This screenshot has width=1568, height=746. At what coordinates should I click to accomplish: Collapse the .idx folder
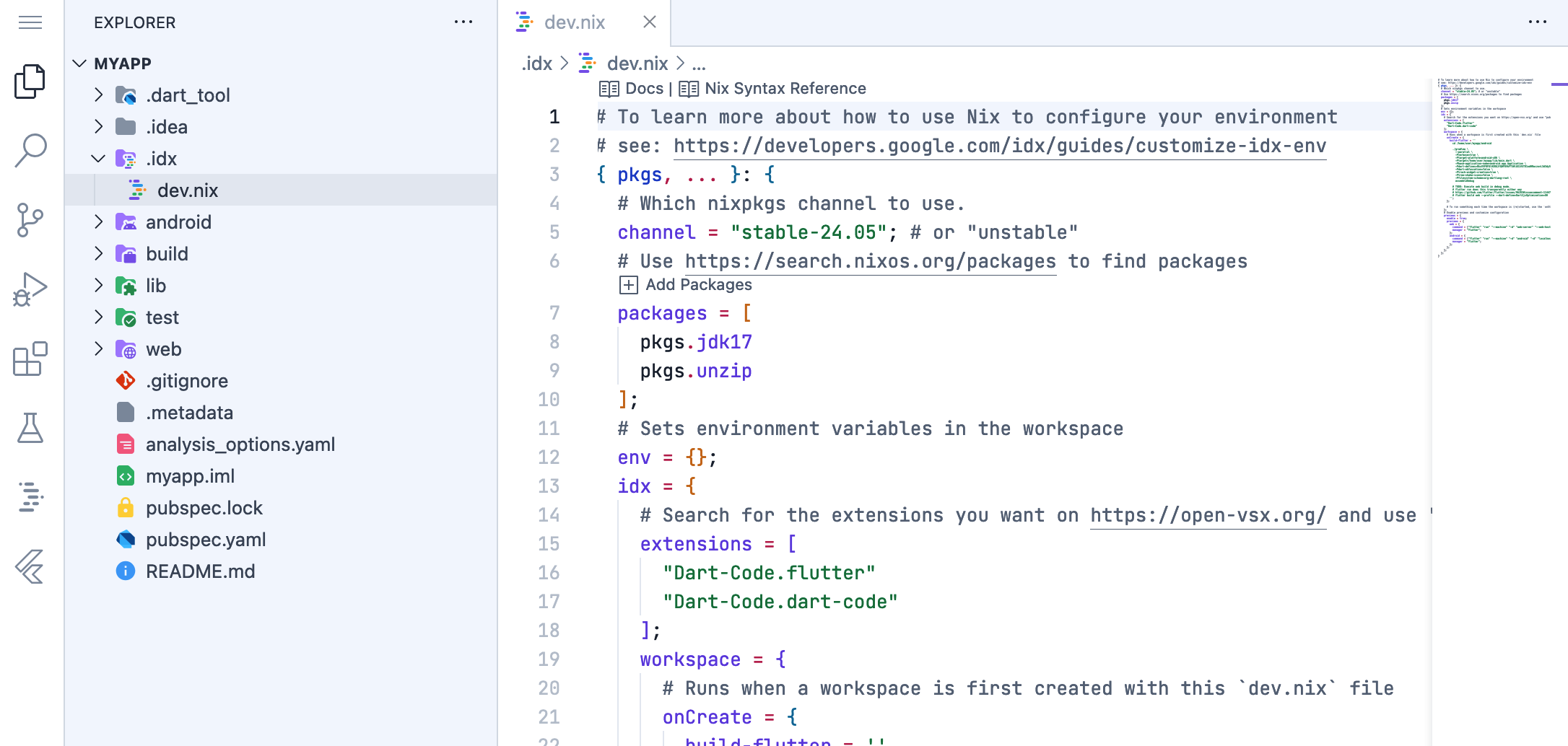coord(98,159)
